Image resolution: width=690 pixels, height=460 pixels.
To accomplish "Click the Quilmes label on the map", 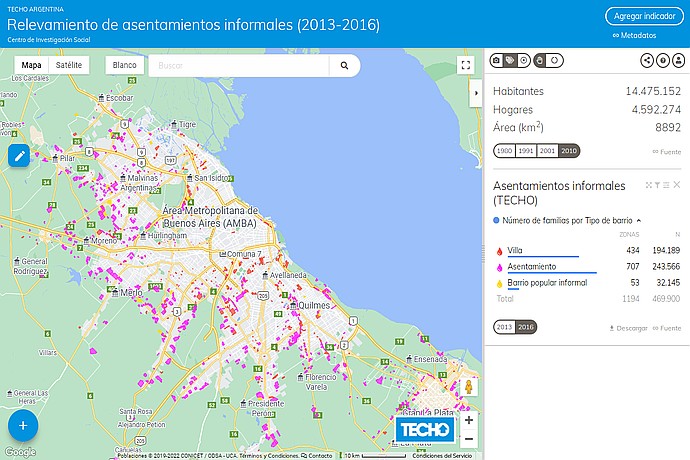I will tap(314, 305).
